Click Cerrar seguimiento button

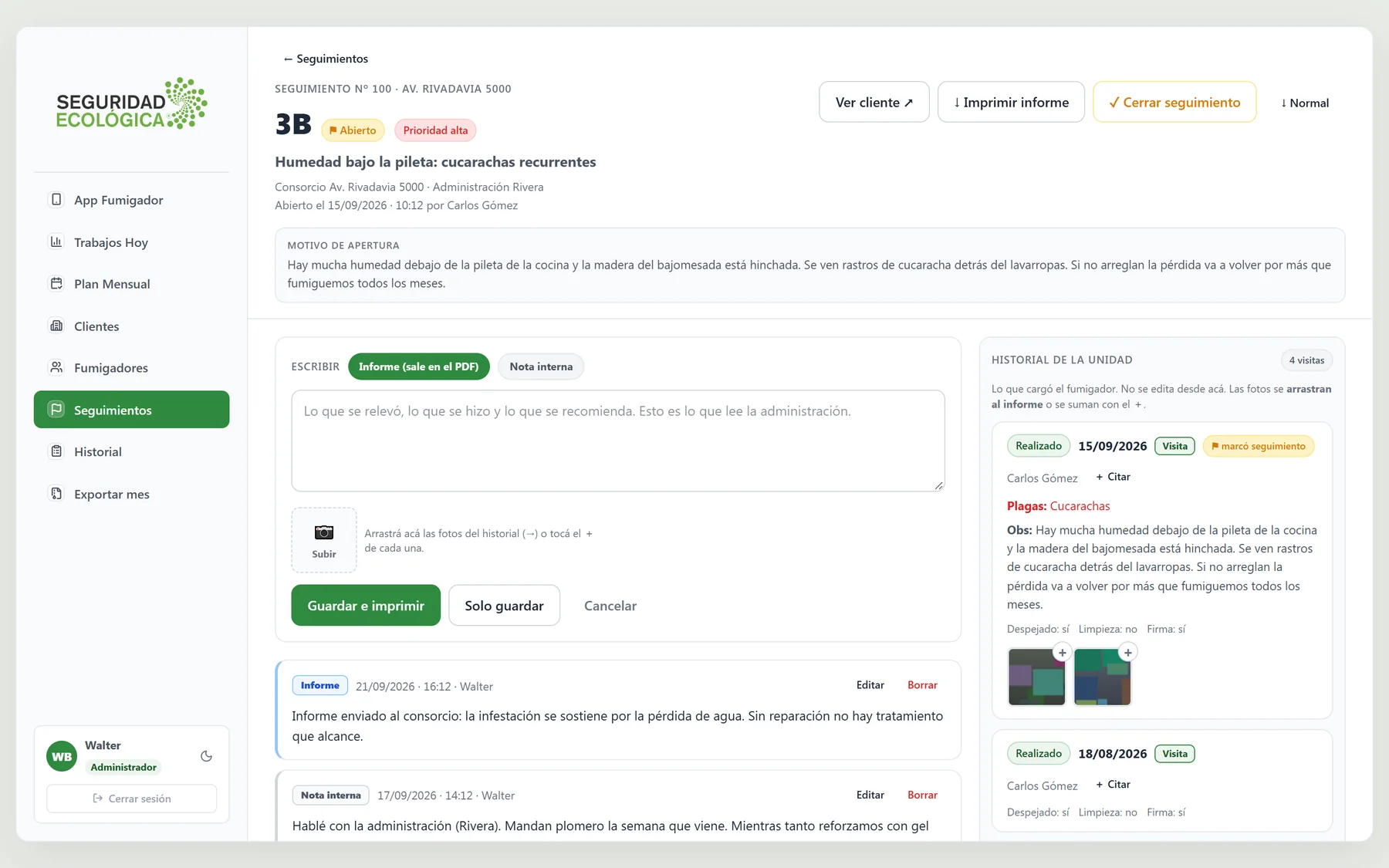pos(1174,102)
